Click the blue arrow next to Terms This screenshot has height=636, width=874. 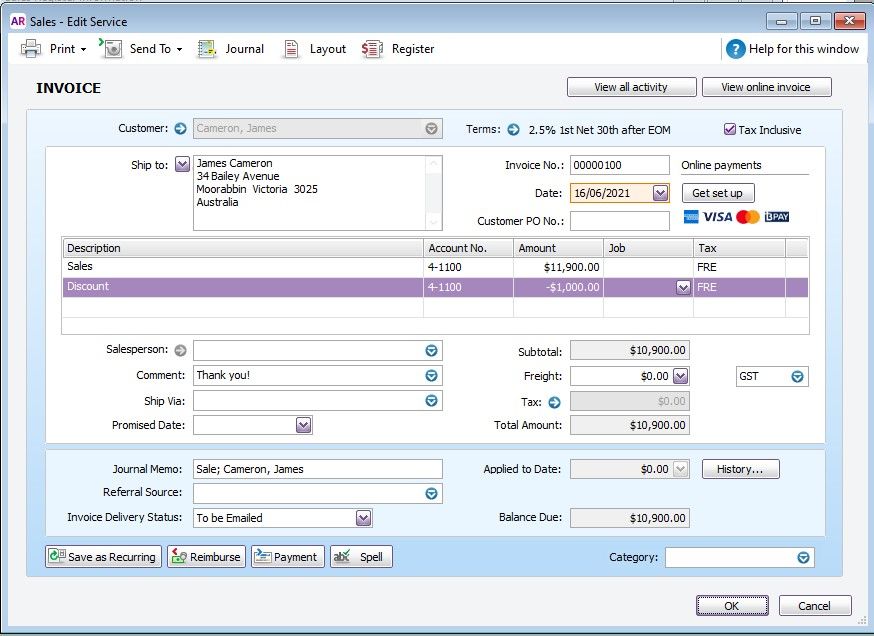pos(513,129)
